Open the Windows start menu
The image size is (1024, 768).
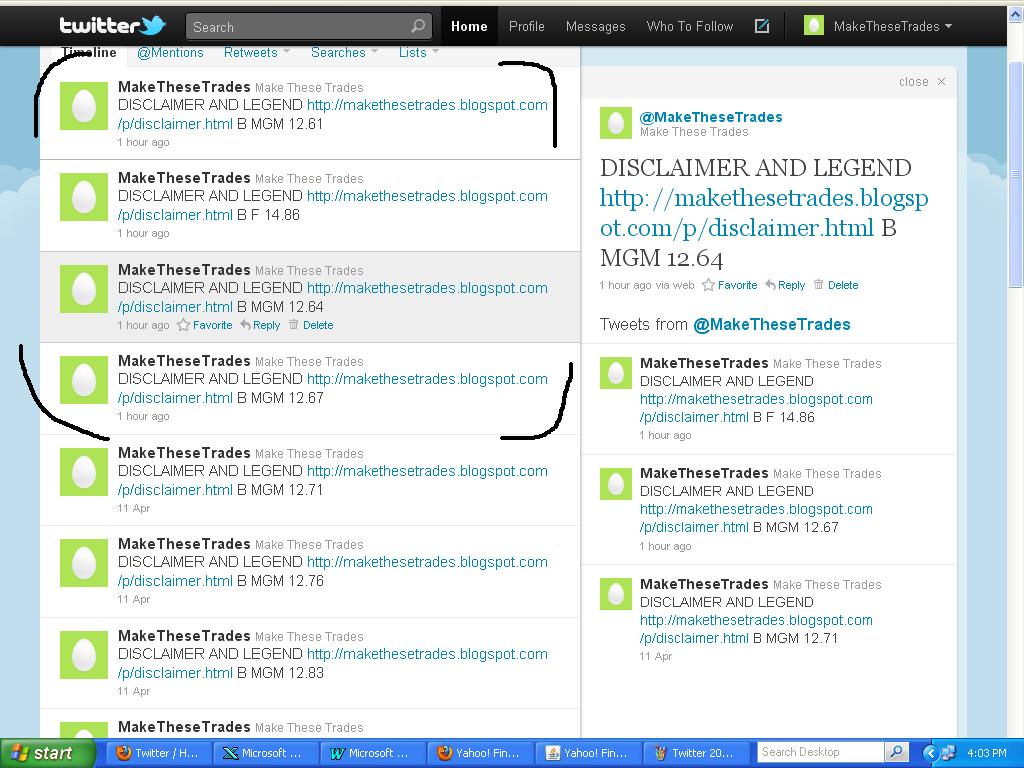click(x=47, y=753)
